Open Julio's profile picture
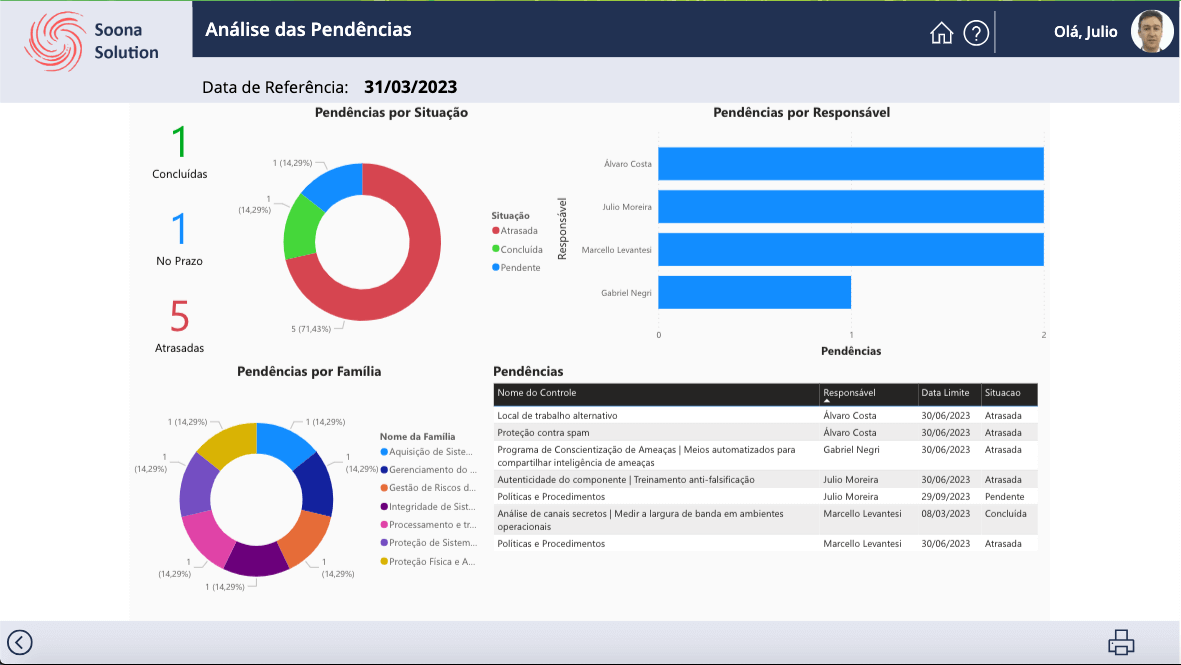This screenshot has width=1181, height=665. (1152, 32)
